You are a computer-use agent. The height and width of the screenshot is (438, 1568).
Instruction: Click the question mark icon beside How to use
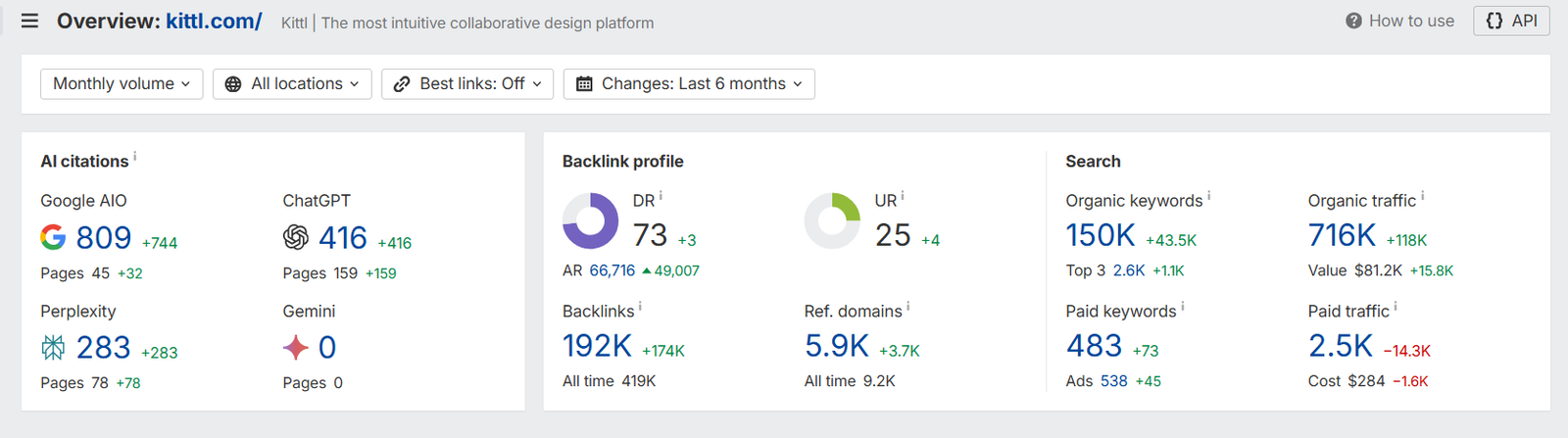pos(1353,21)
